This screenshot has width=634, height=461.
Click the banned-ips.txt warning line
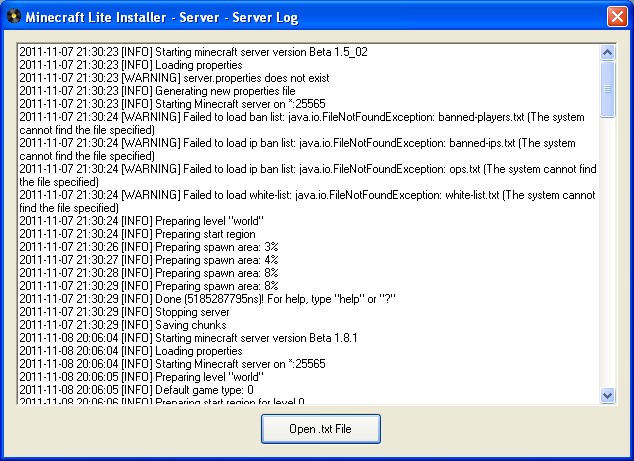297,149
